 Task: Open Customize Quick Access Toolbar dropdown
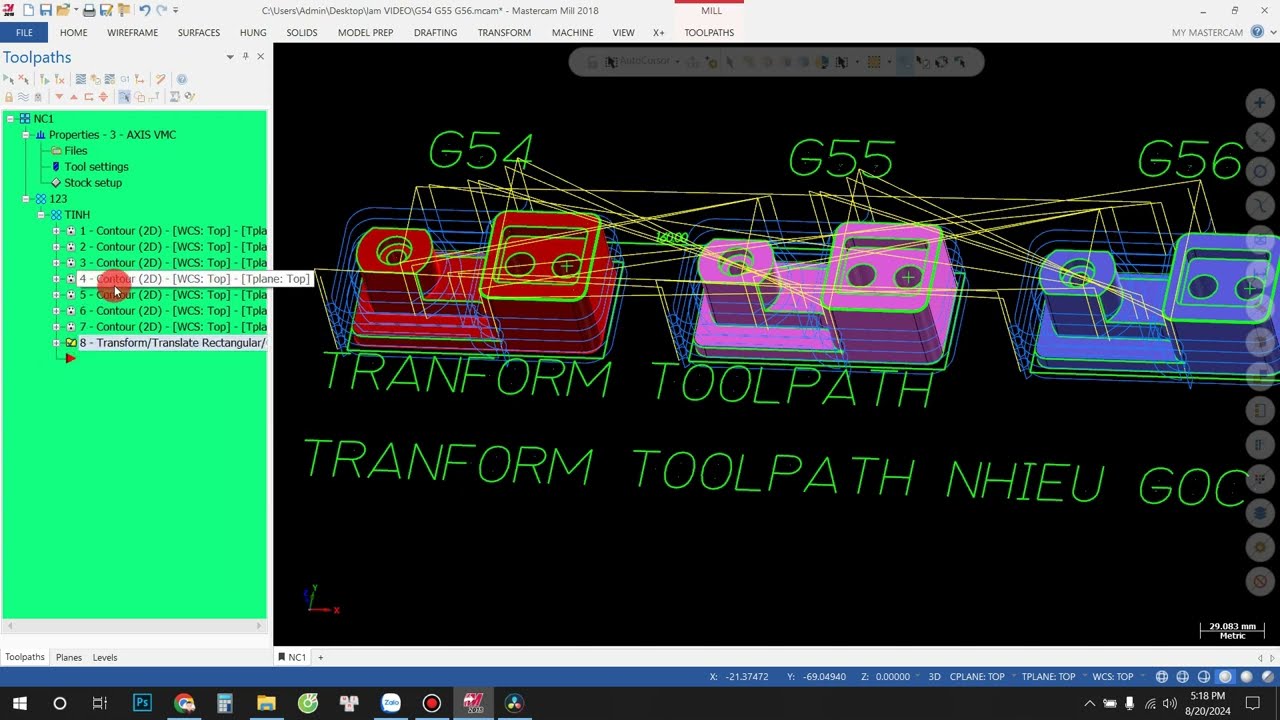click(176, 10)
